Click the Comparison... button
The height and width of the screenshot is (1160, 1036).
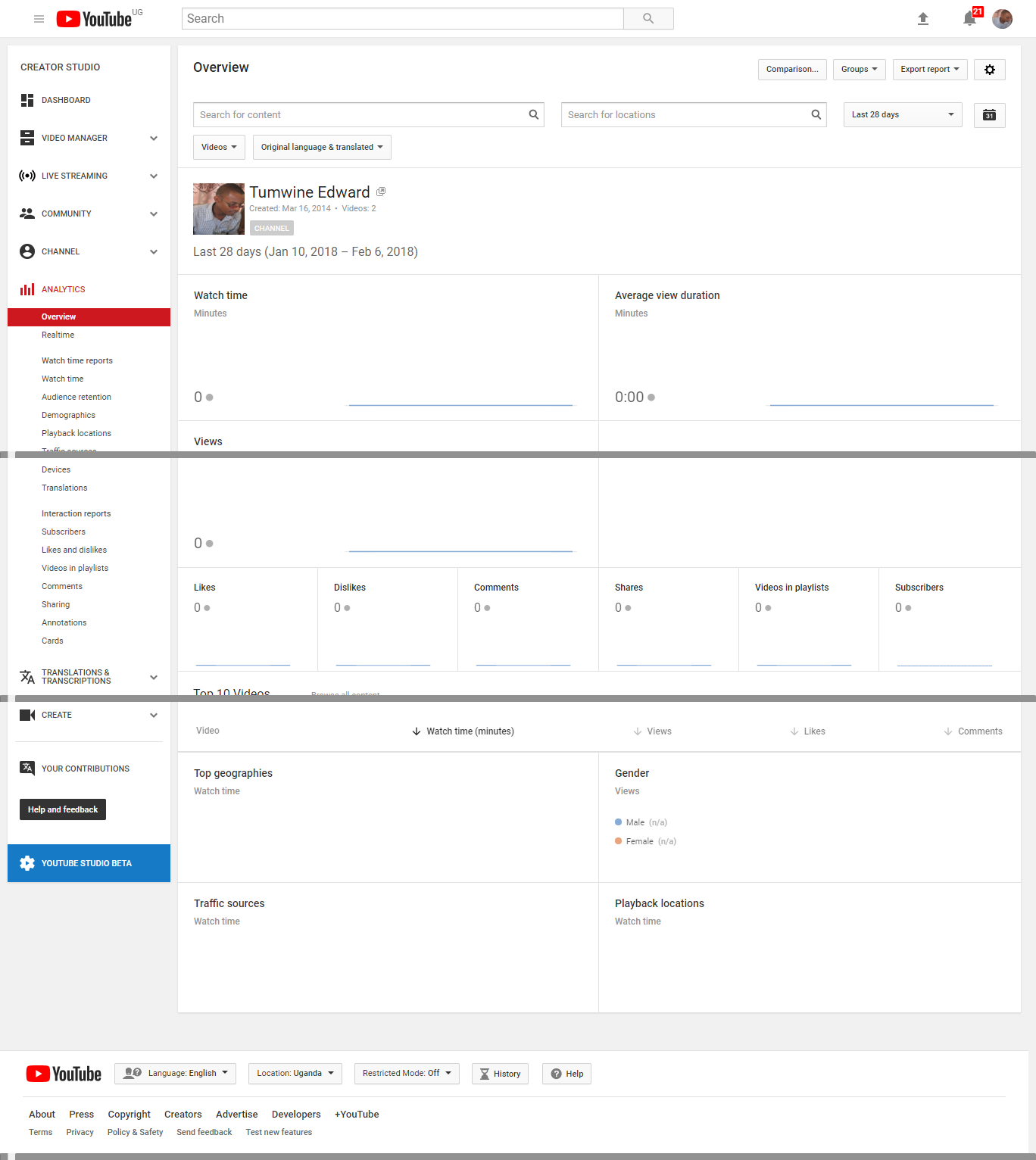(x=791, y=70)
